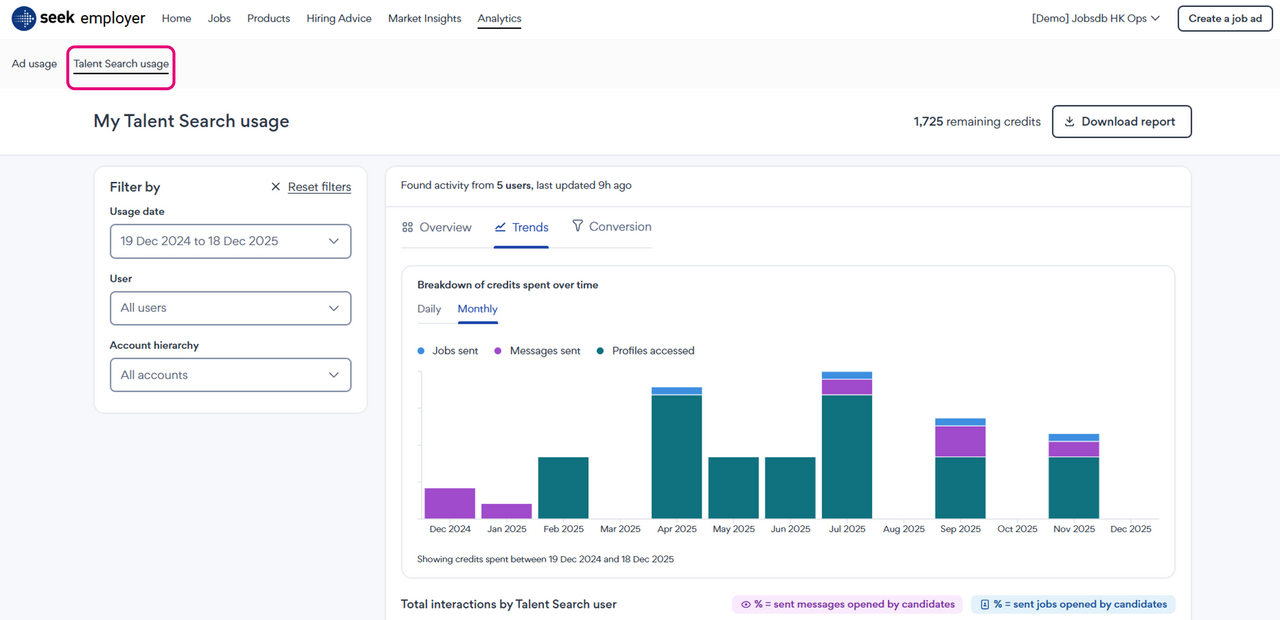Viewport: 1280px width, 620px height.
Task: Expand the All users dropdown
Action: pos(230,308)
